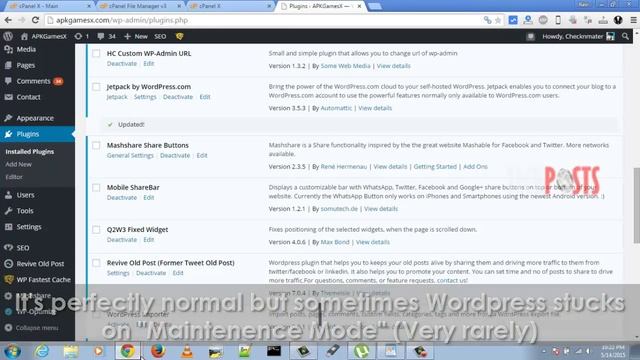The width and height of the screenshot is (640, 360).
Task: Open the plugin Editor submenu
Action: click(x=14, y=177)
